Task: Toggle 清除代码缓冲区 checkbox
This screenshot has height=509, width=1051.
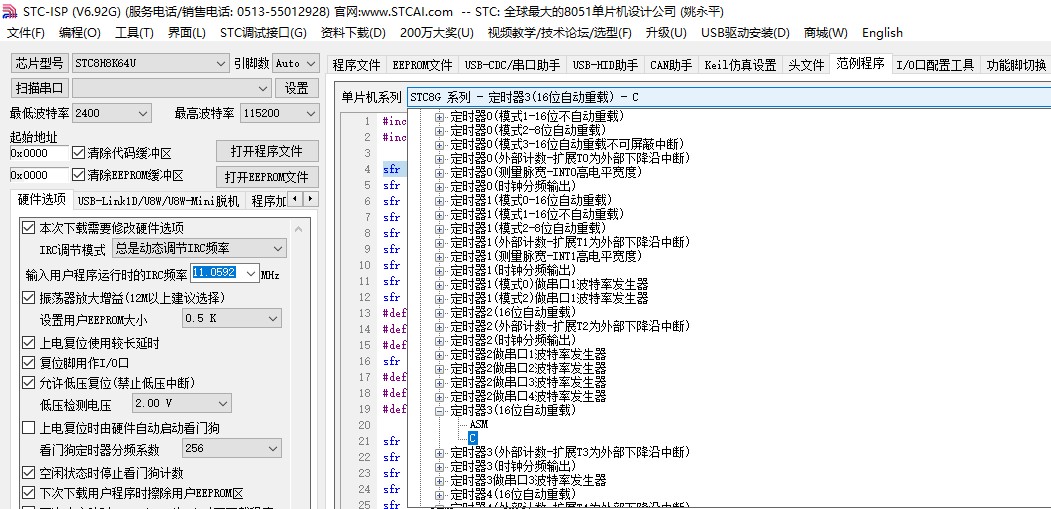Action: (x=79, y=153)
